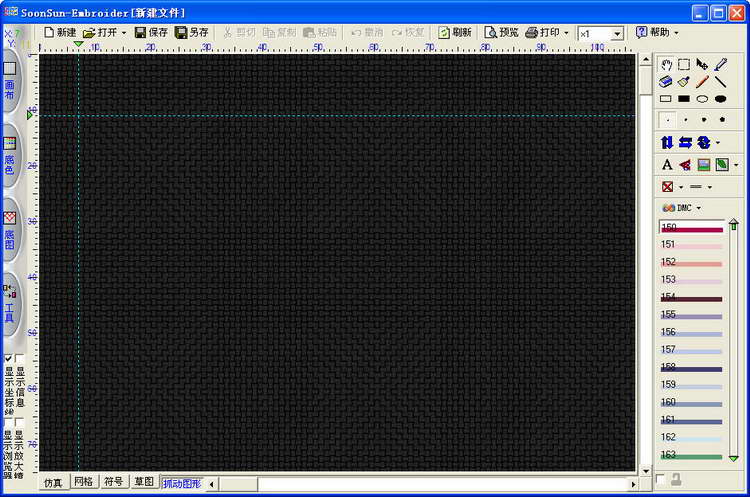This screenshot has height=497, width=750.
Task: Click the 保存 save button
Action: [x=151, y=33]
